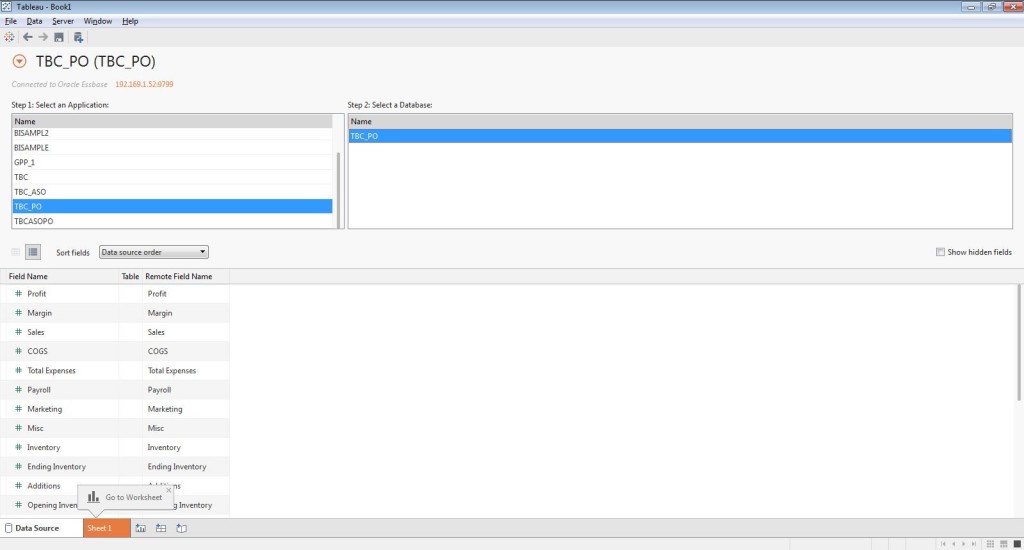Select the Total Expenses field name
This screenshot has width=1024, height=550.
pyautogui.click(x=52, y=370)
